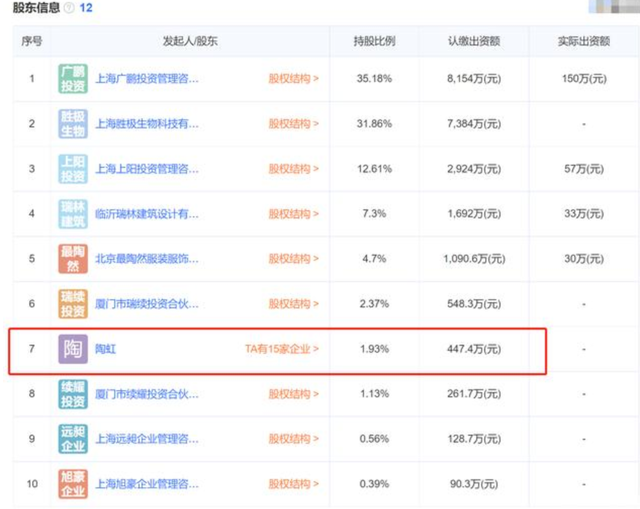The width and height of the screenshot is (640, 509).
Task: Click the 57万(元) actual contribution
Action: point(584,169)
